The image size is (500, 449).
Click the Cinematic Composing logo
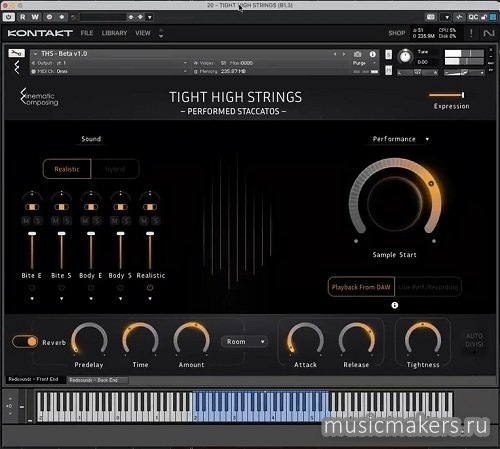pos(39,97)
